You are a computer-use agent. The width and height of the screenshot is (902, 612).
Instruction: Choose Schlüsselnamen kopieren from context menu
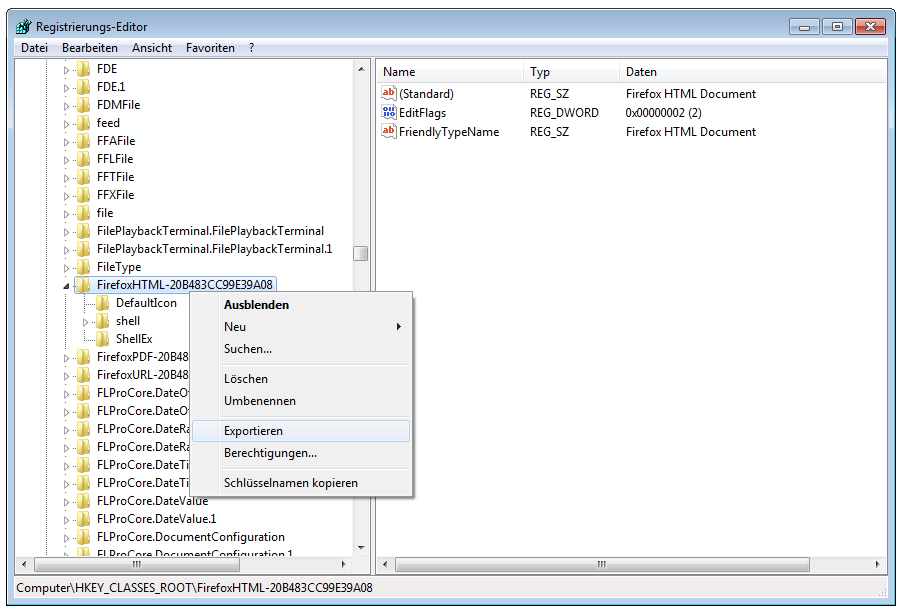290,483
